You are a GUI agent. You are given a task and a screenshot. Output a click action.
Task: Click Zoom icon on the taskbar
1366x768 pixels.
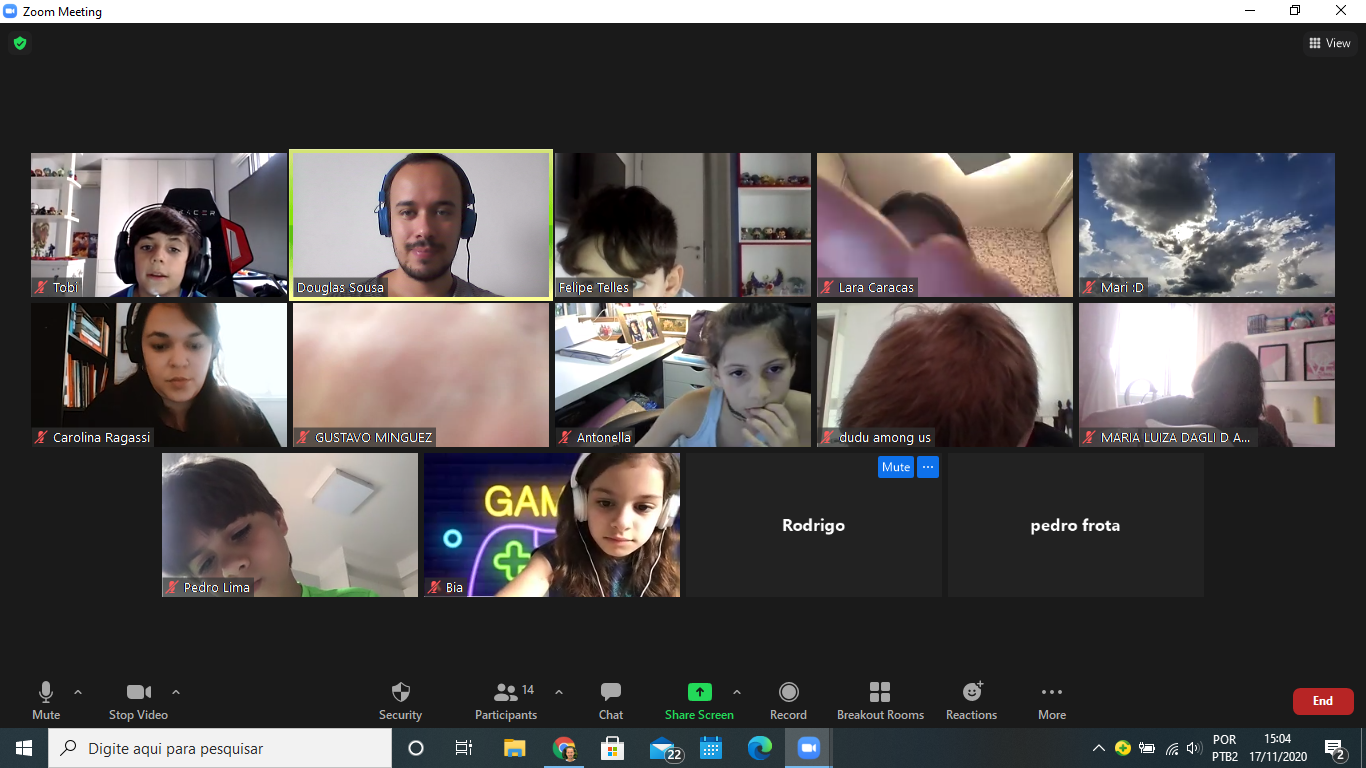click(x=808, y=748)
